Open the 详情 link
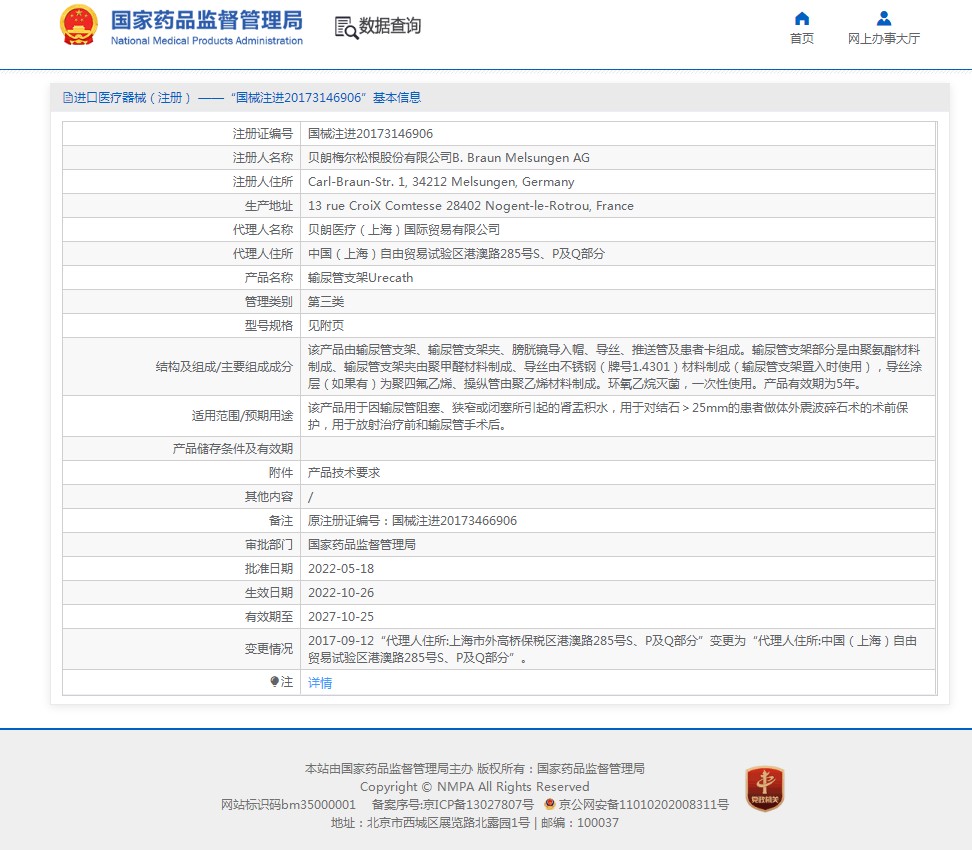 (x=320, y=683)
